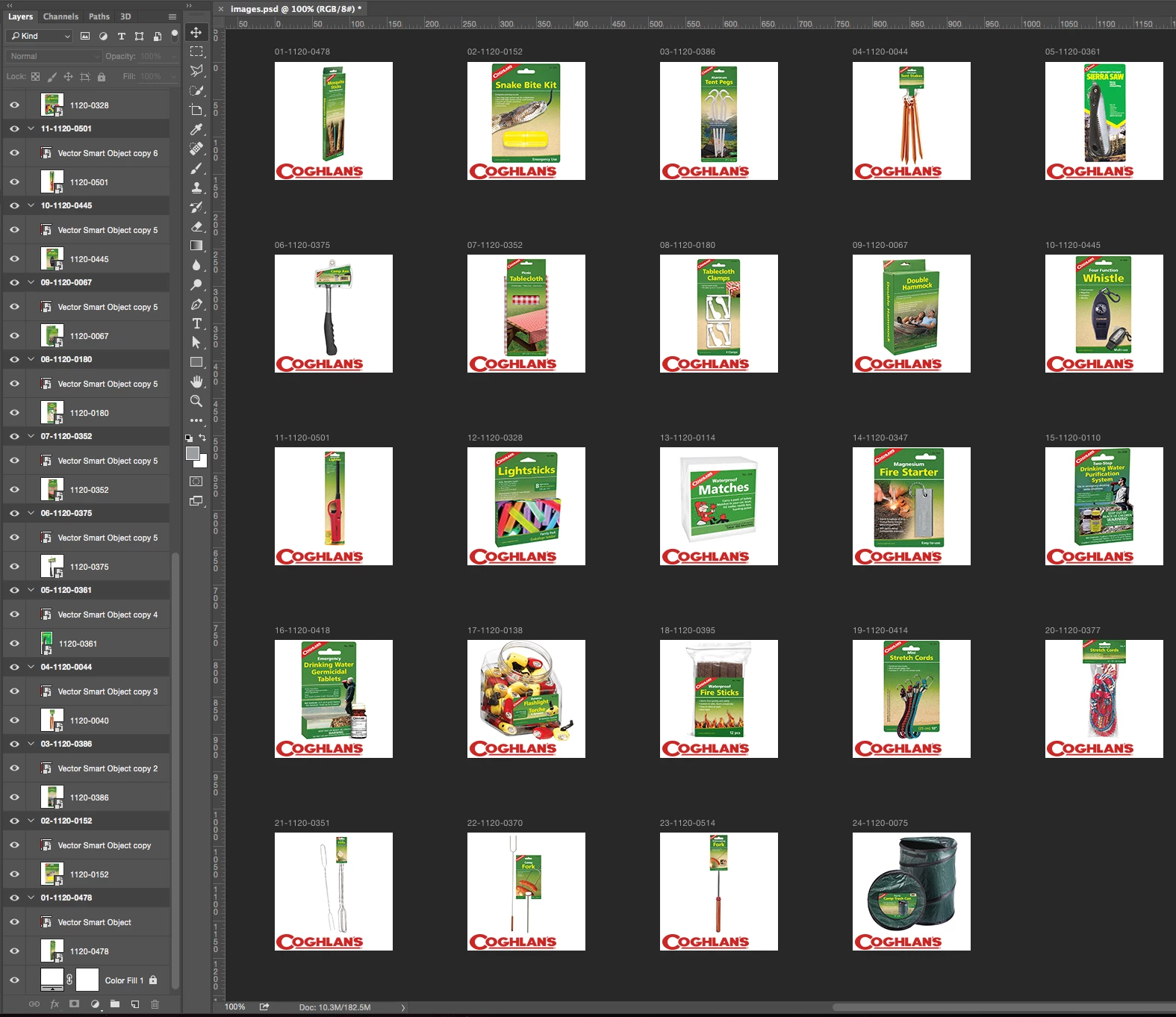The width and height of the screenshot is (1176, 1017).
Task: Select the Zoom tool
Action: 196,401
